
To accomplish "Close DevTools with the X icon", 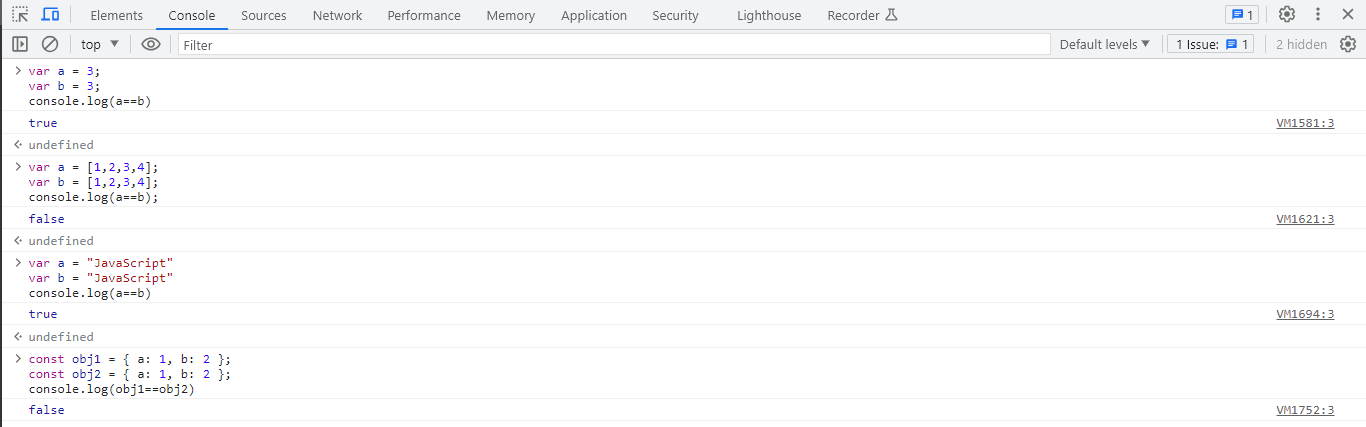I will (x=1346, y=15).
